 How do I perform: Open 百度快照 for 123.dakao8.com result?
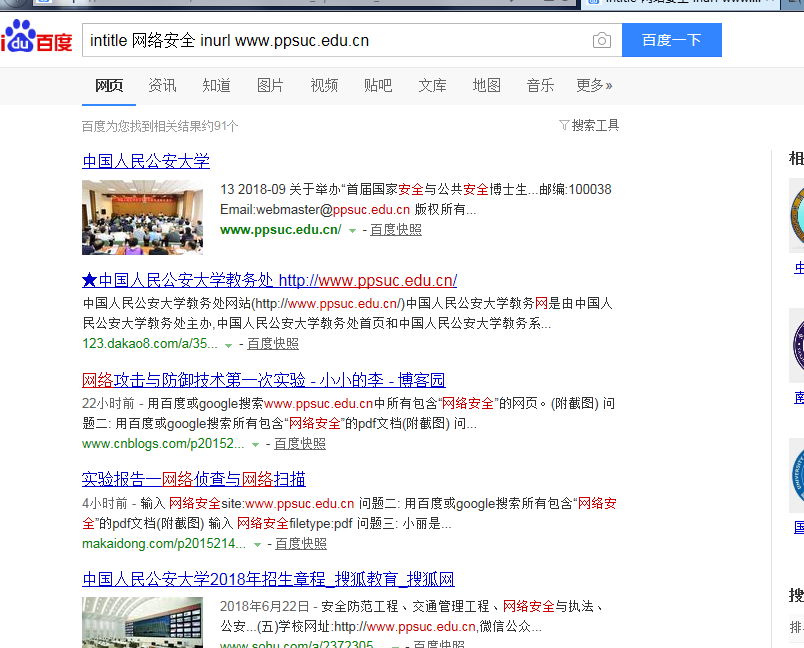coord(273,343)
